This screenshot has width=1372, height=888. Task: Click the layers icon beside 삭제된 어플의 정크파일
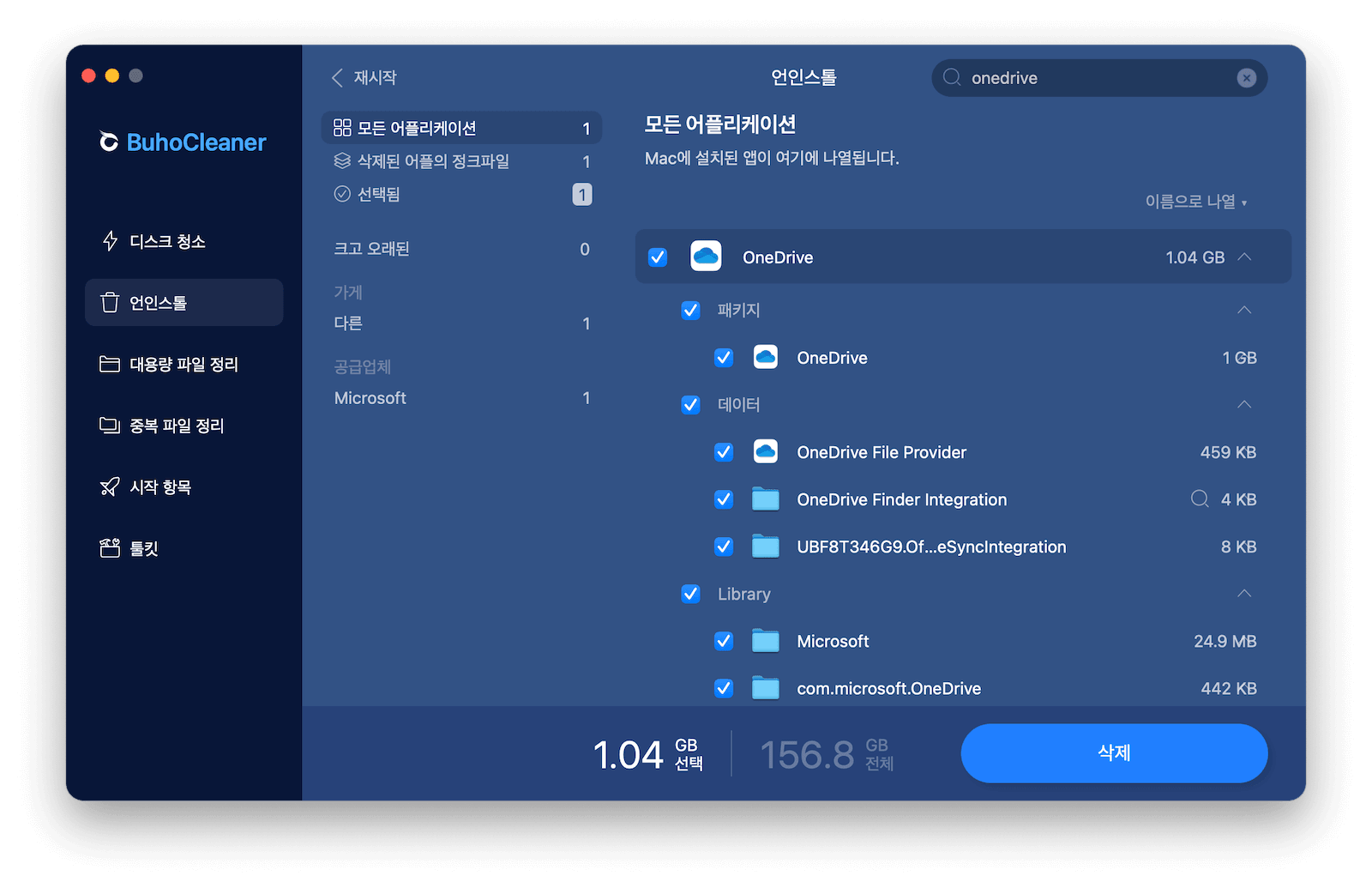pos(342,160)
